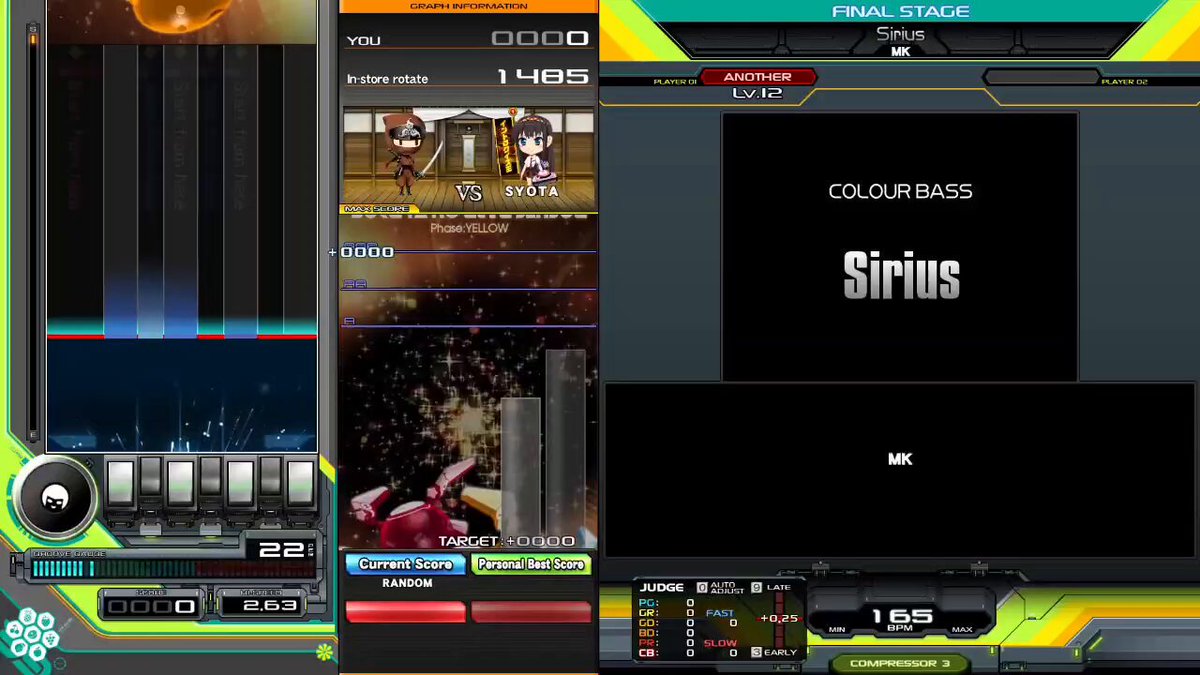Click the large Sirius title in the video area
1200x675 pixels.
tap(901, 275)
